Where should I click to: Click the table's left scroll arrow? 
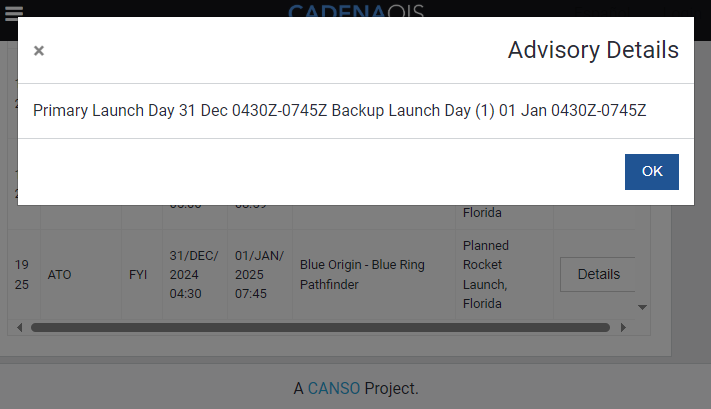coord(19,327)
